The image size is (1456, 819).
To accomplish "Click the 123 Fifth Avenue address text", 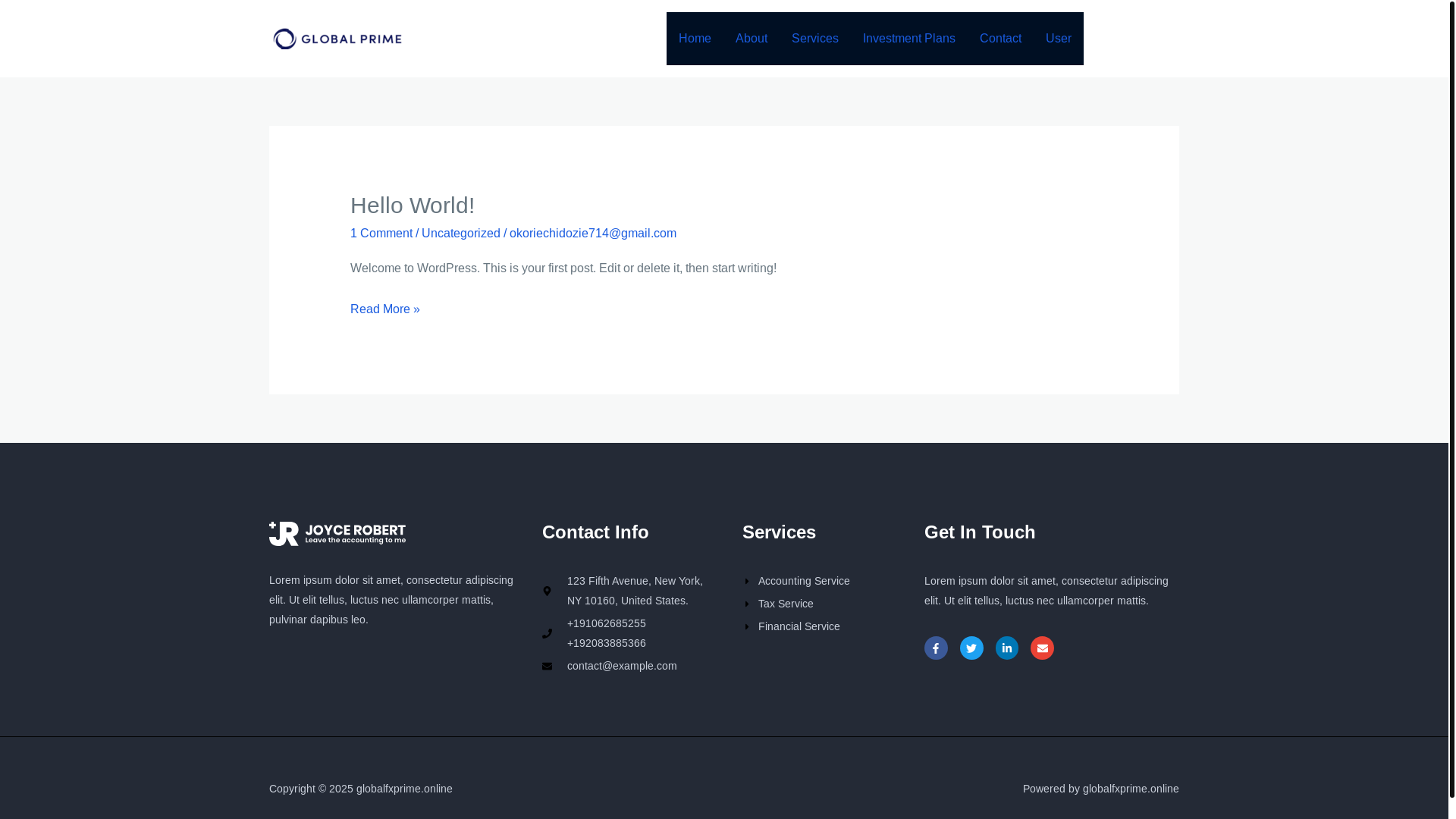I will [x=635, y=591].
